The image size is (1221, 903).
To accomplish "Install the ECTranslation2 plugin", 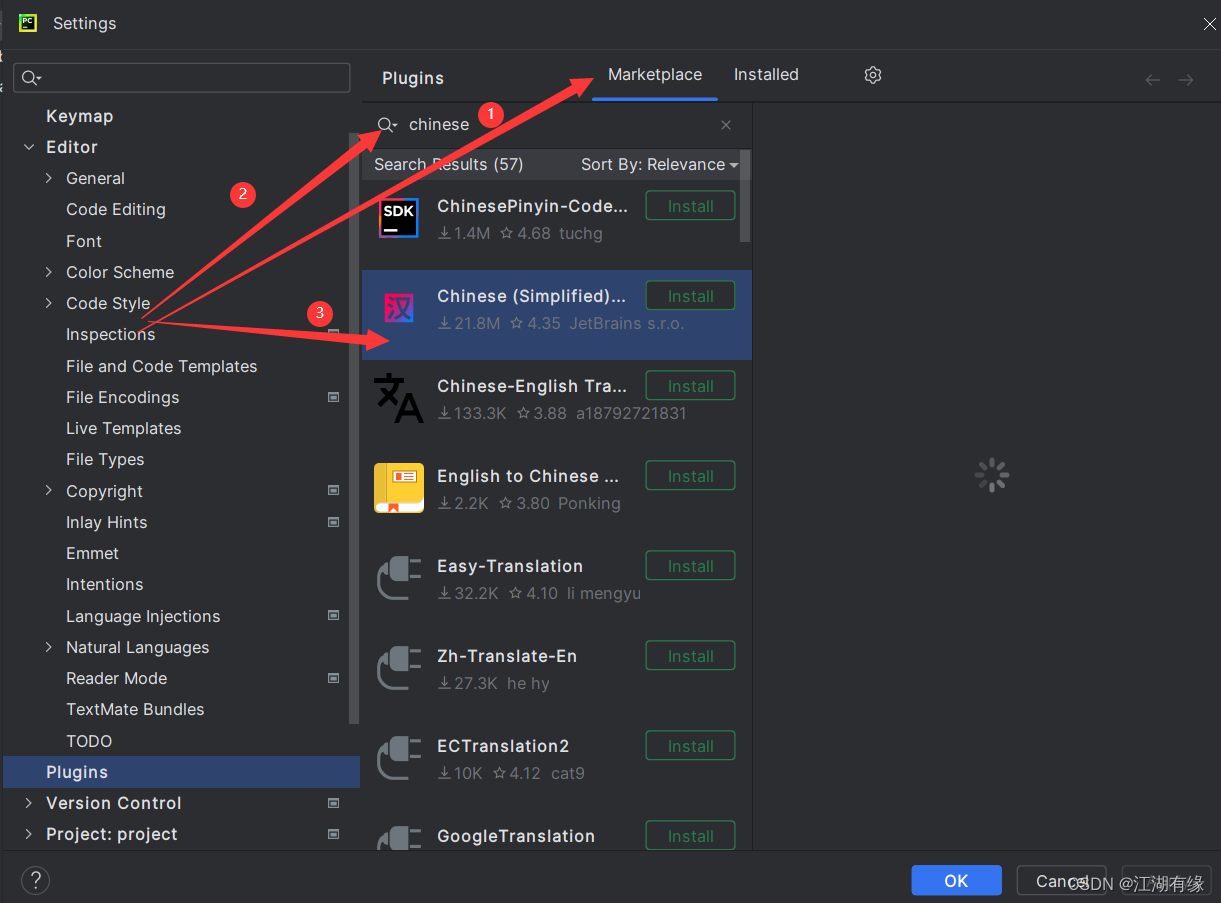I will [x=690, y=746].
